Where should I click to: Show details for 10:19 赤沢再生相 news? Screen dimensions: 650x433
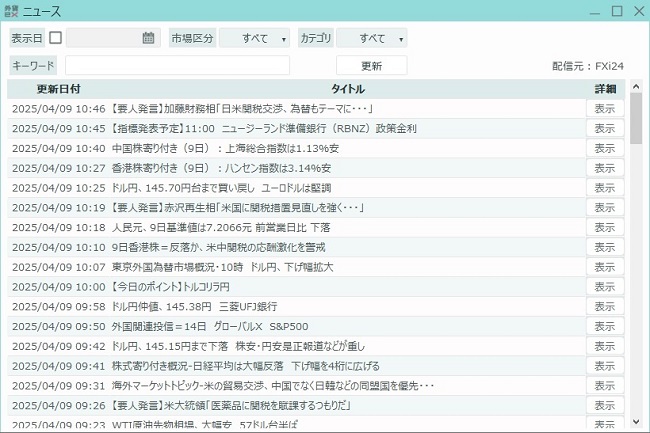pos(605,208)
